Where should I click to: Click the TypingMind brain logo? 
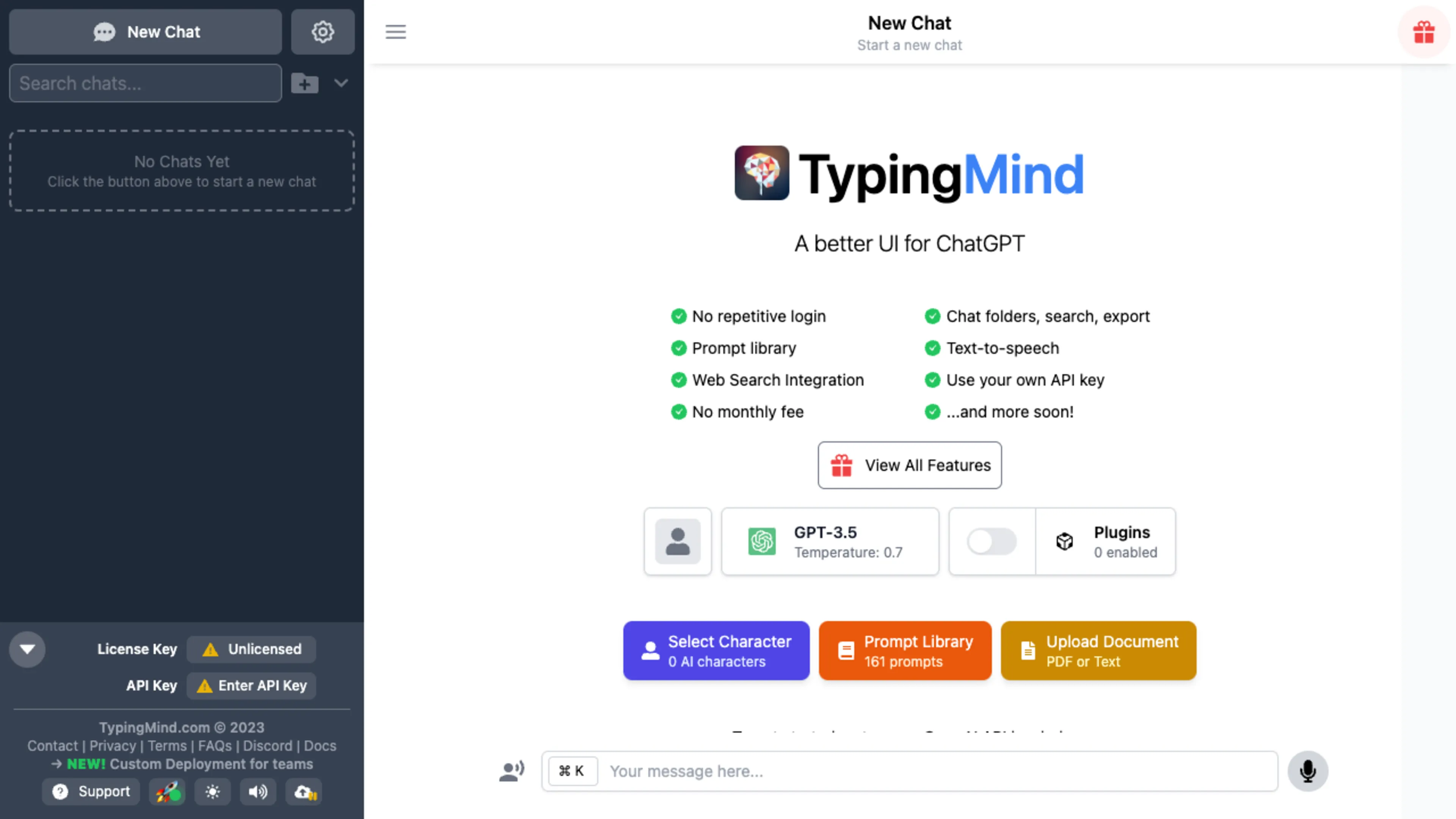click(x=762, y=173)
